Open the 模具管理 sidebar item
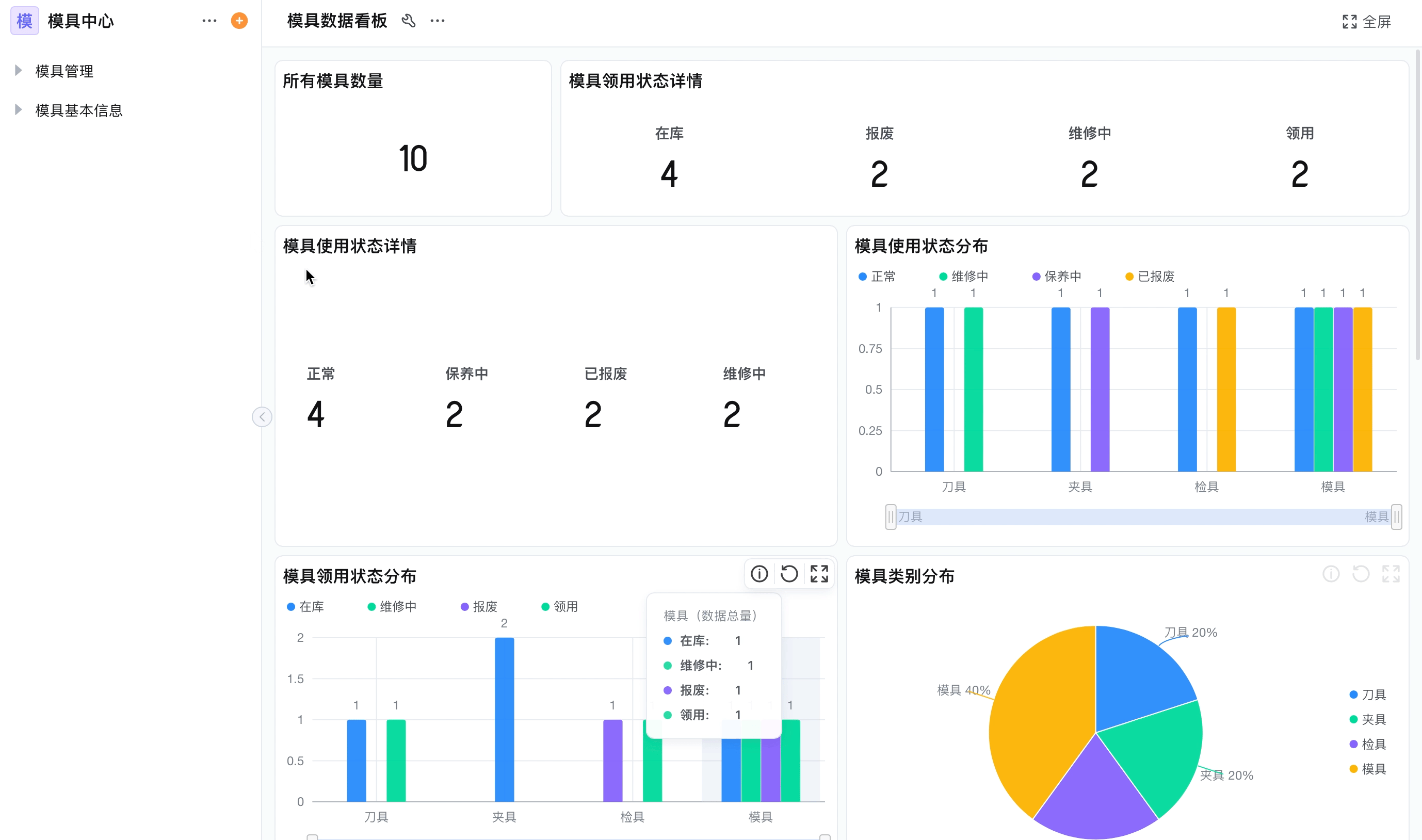The height and width of the screenshot is (840, 1422). (x=64, y=71)
